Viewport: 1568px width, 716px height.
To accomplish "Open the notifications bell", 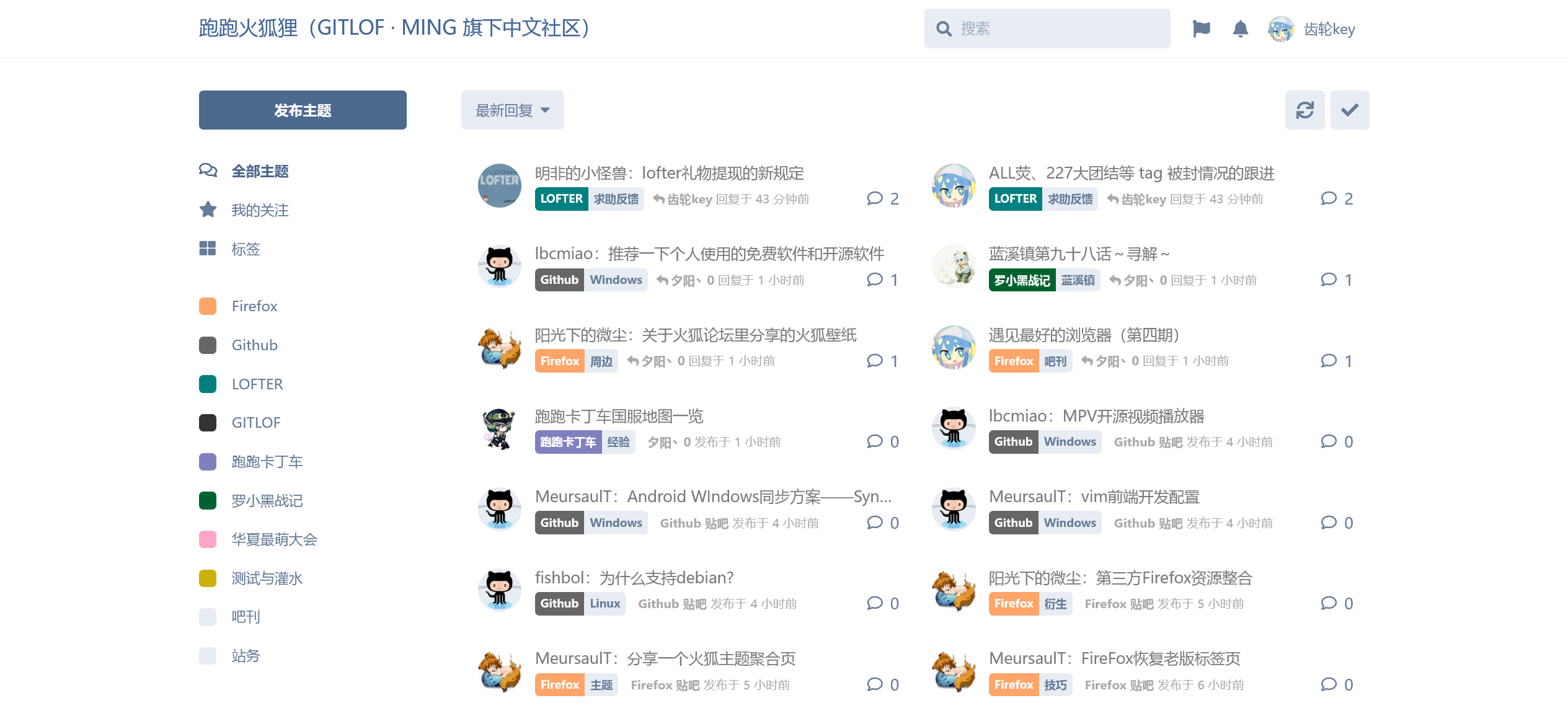I will point(1240,29).
